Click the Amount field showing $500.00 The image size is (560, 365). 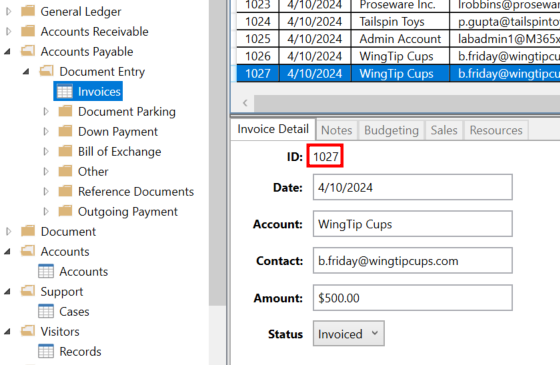click(x=412, y=298)
